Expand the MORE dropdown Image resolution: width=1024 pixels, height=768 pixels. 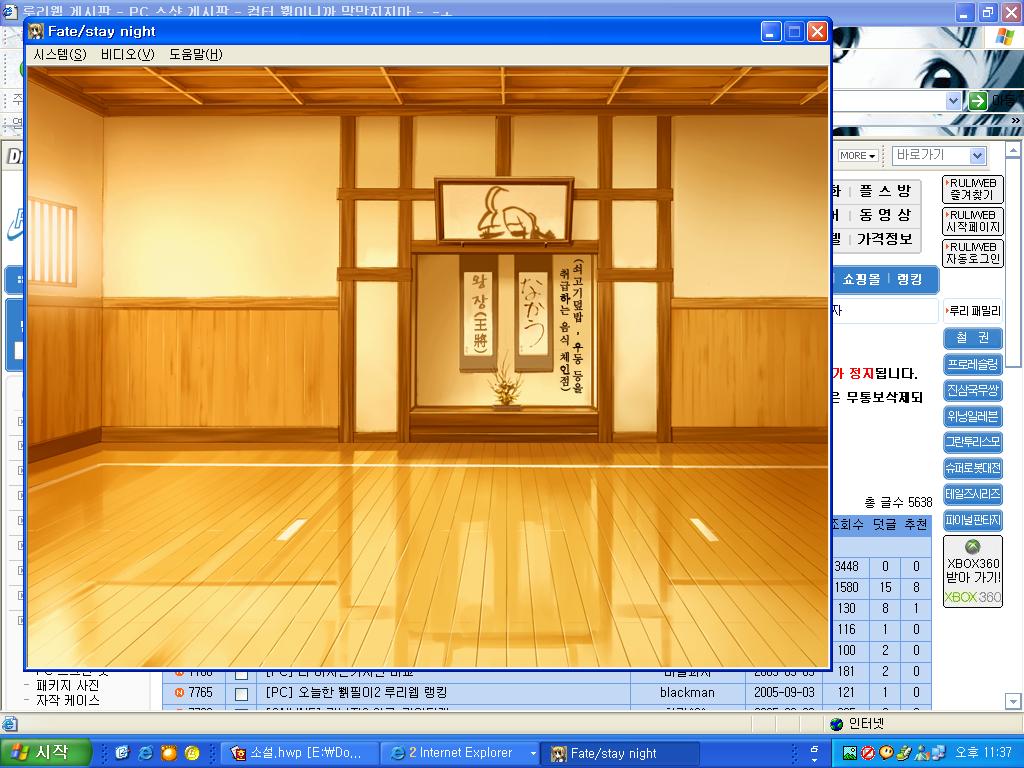pyautogui.click(x=857, y=155)
